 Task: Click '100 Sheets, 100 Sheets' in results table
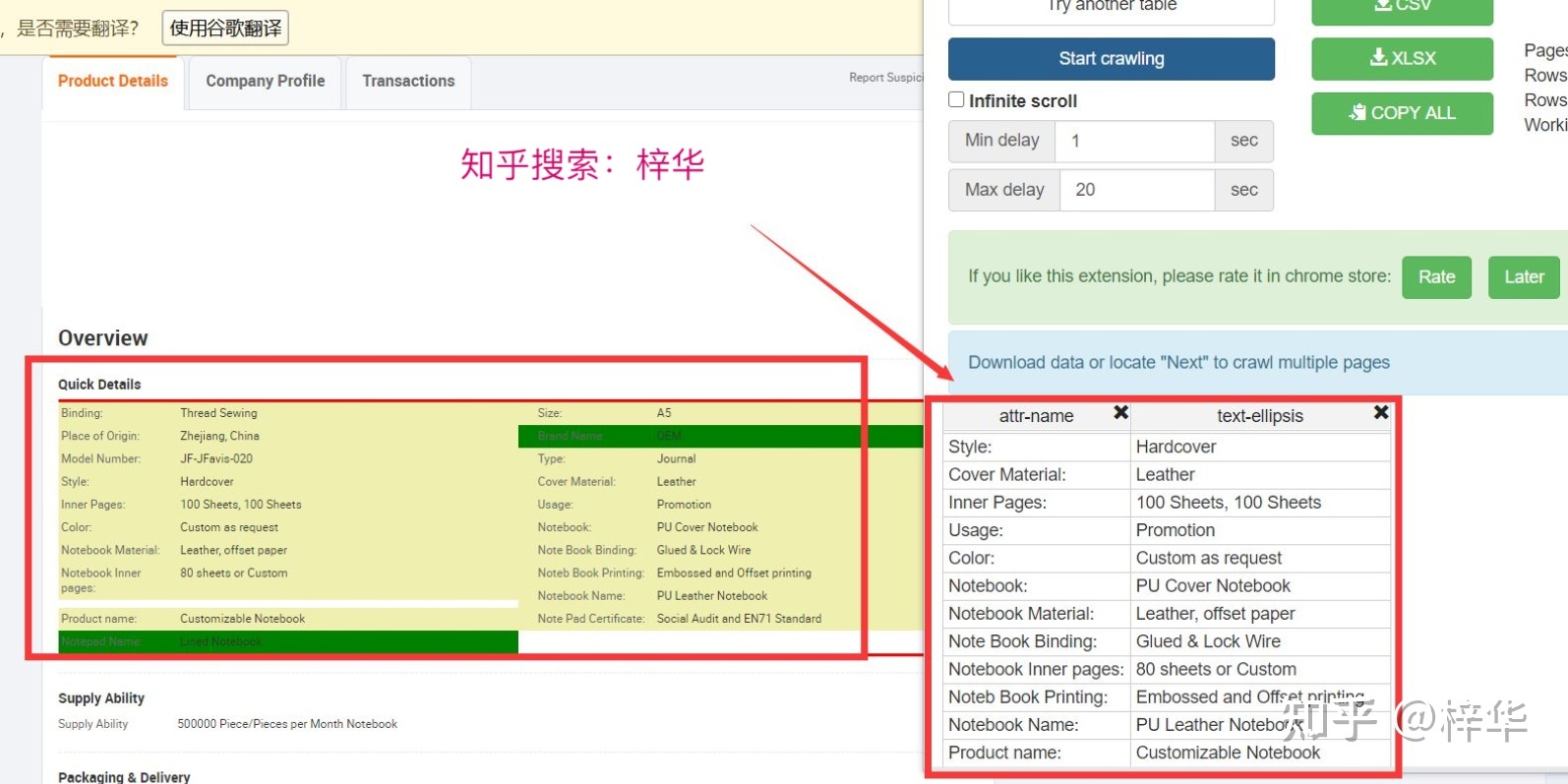(1260, 503)
